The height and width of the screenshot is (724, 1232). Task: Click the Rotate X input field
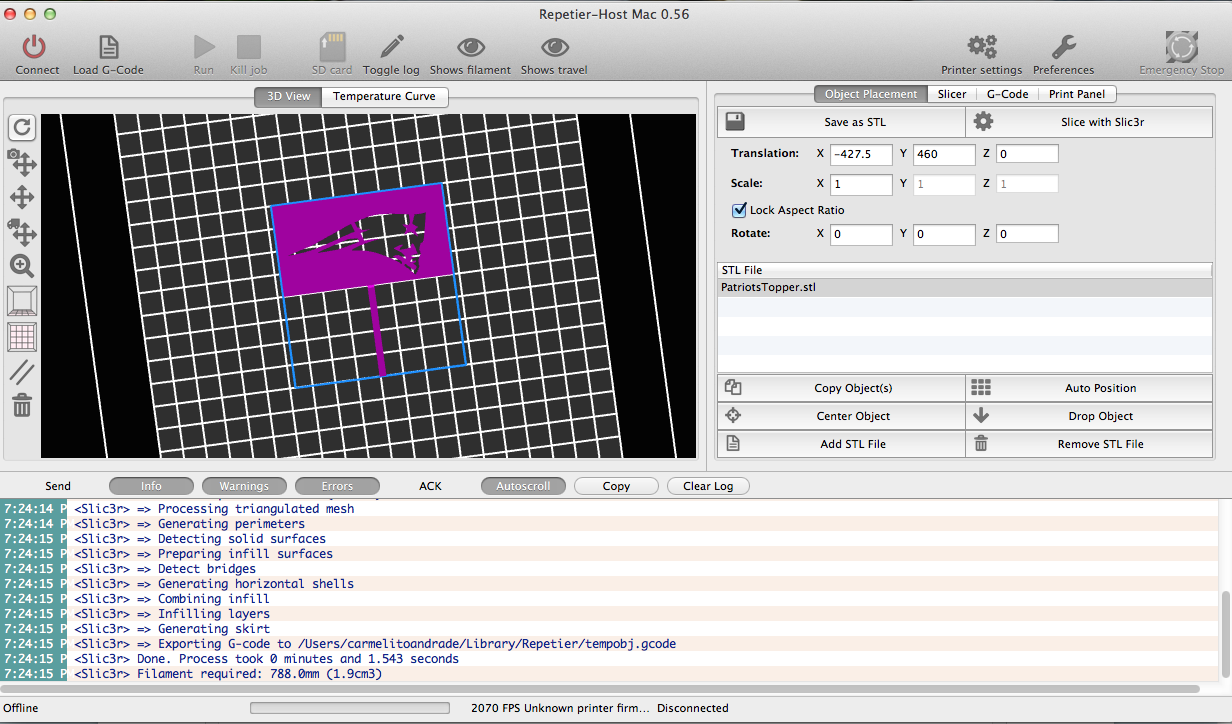[861, 234]
